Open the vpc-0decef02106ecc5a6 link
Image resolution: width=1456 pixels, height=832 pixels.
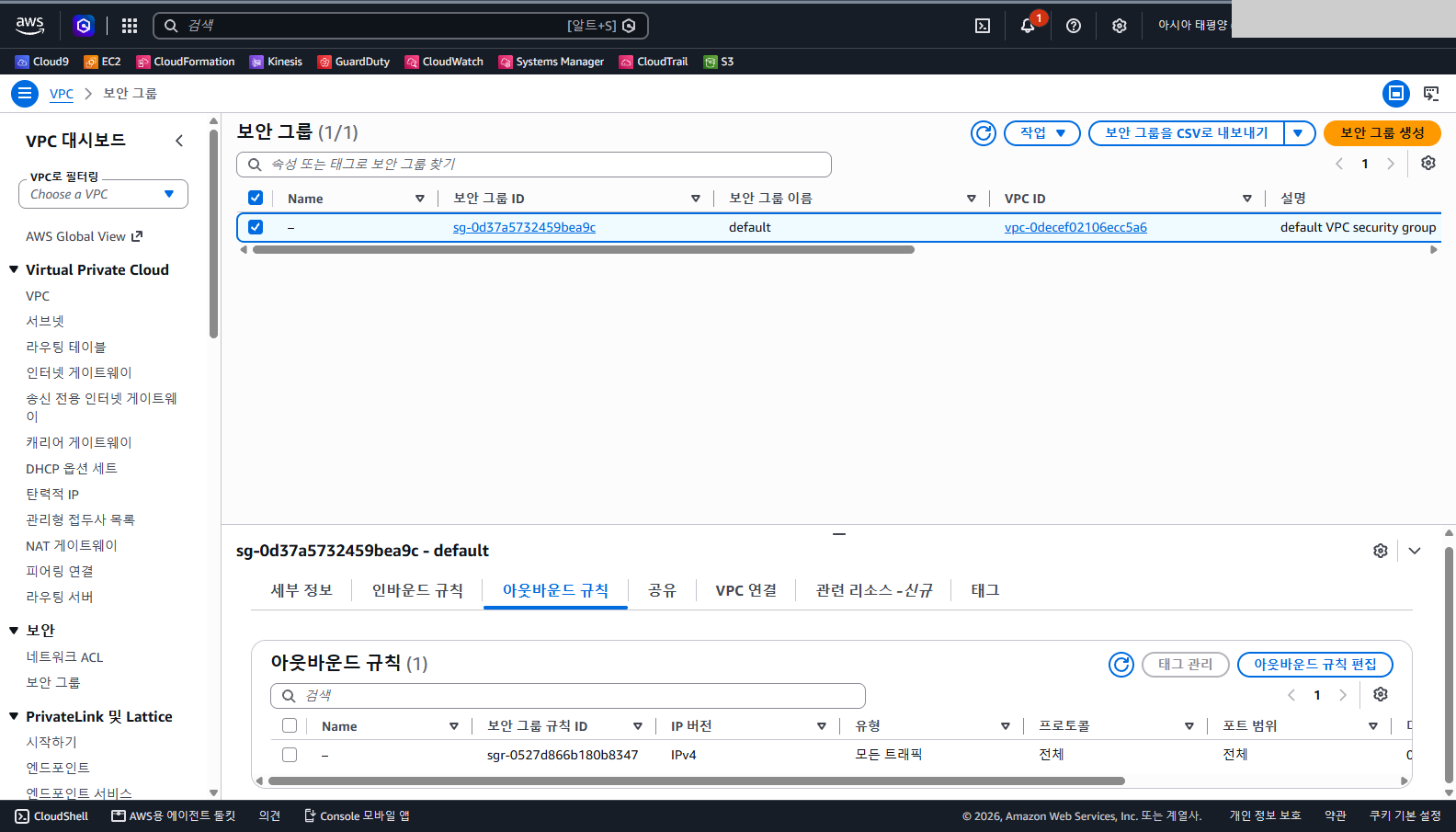click(1075, 227)
